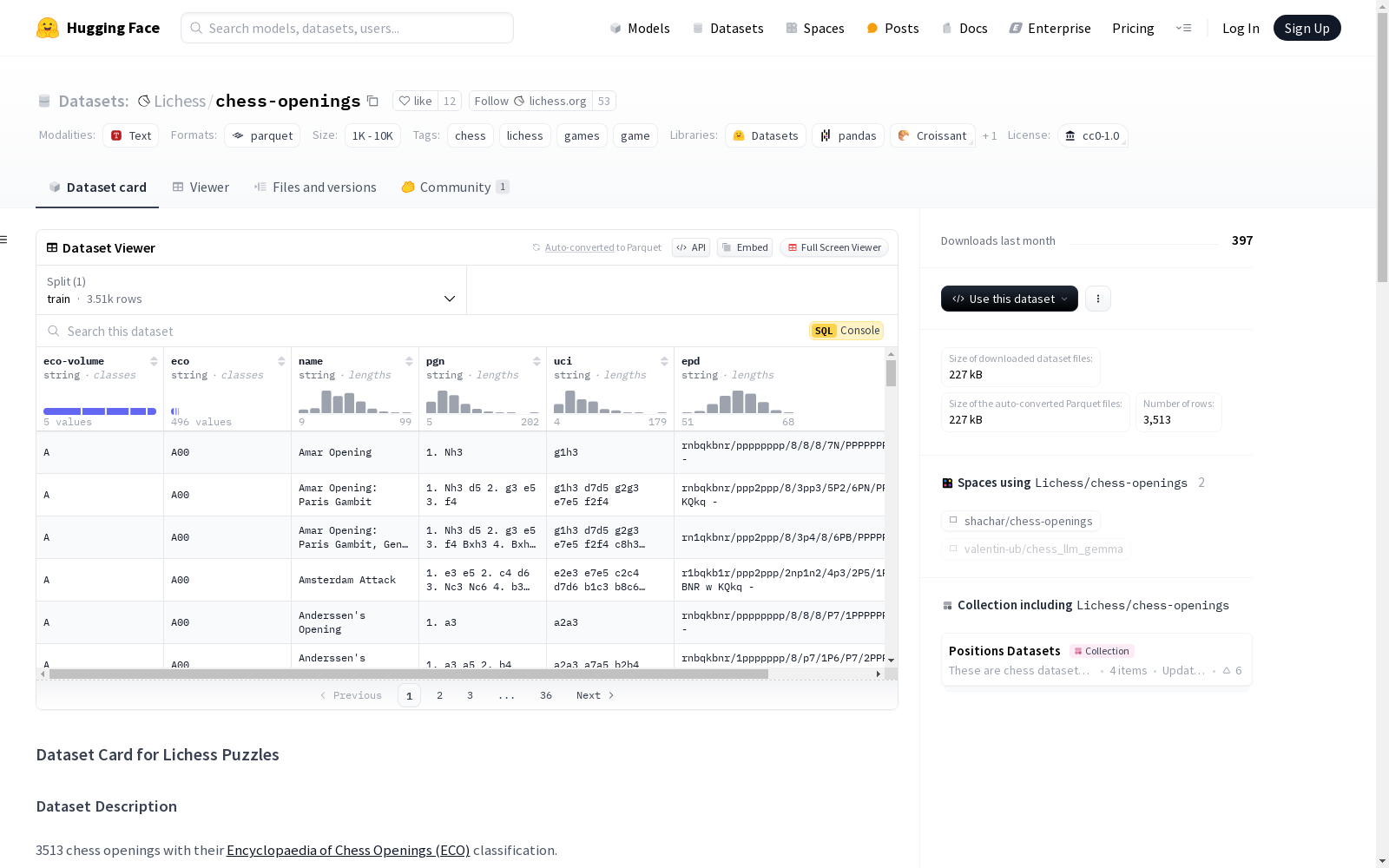This screenshot has width=1389, height=868.
Task: Follow the lichess.org organization
Action: tap(530, 101)
